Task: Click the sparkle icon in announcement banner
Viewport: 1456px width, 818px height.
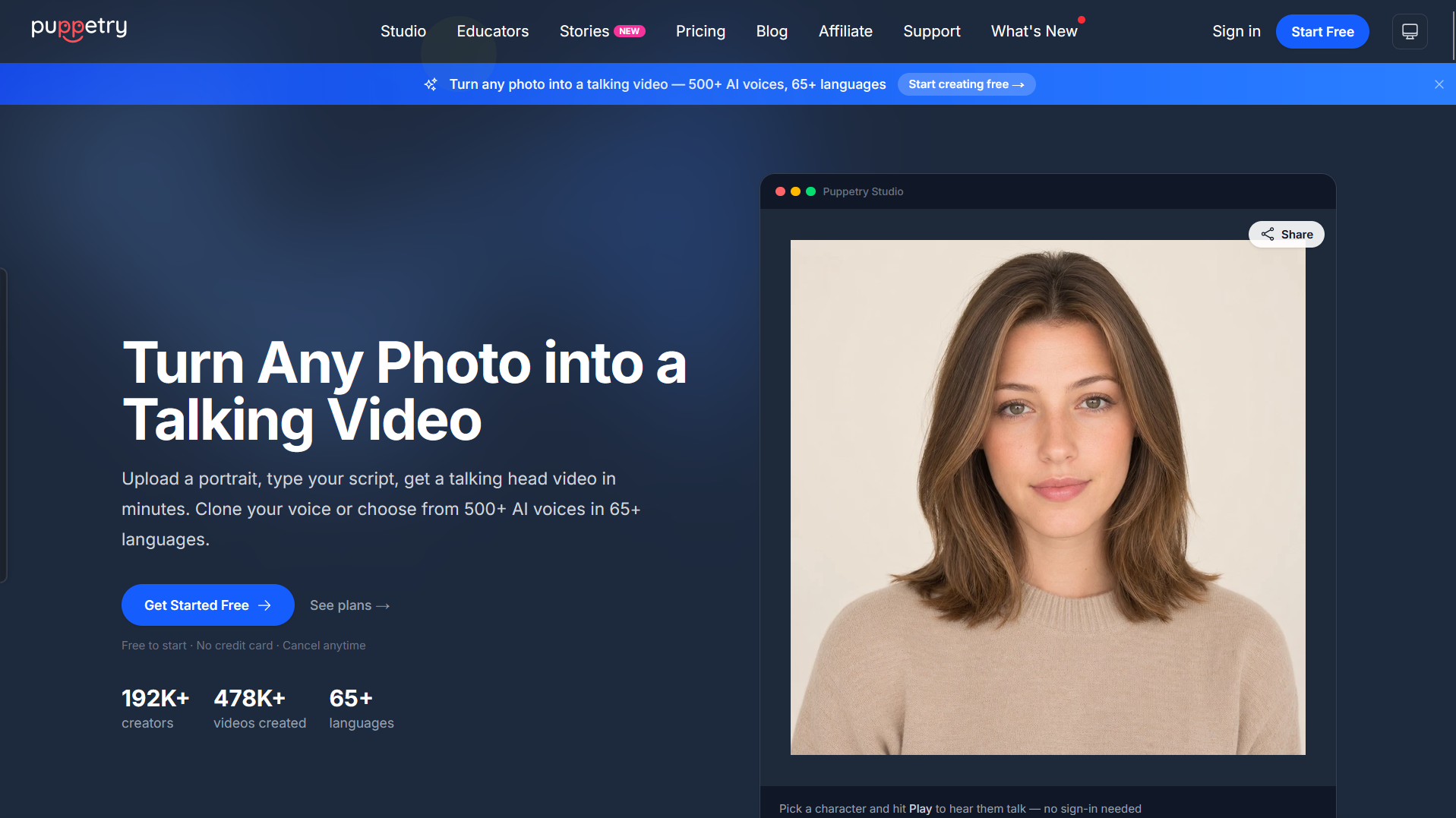Action: [x=431, y=84]
